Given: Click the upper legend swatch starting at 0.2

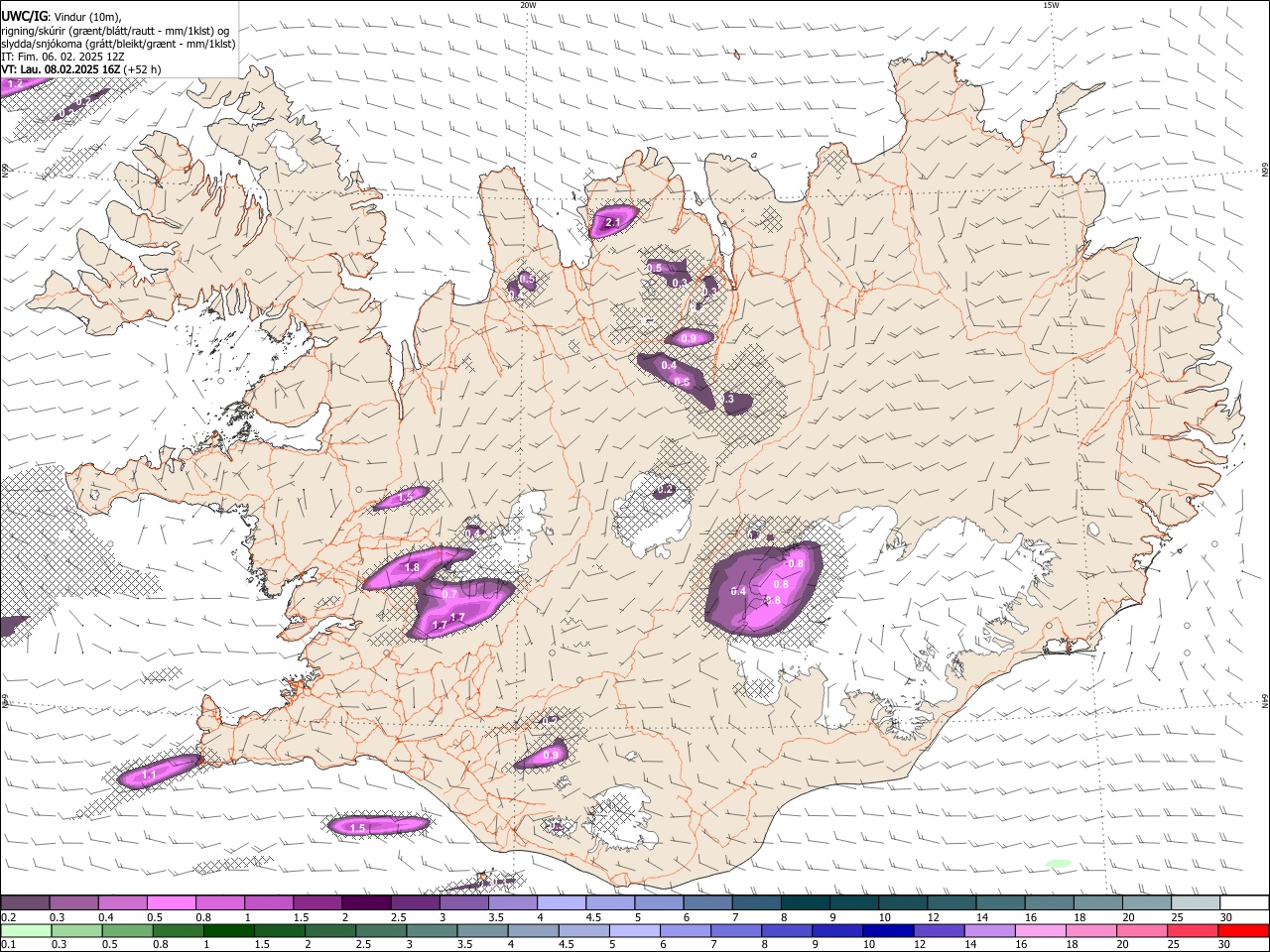Looking at the screenshot, I should click(25, 902).
